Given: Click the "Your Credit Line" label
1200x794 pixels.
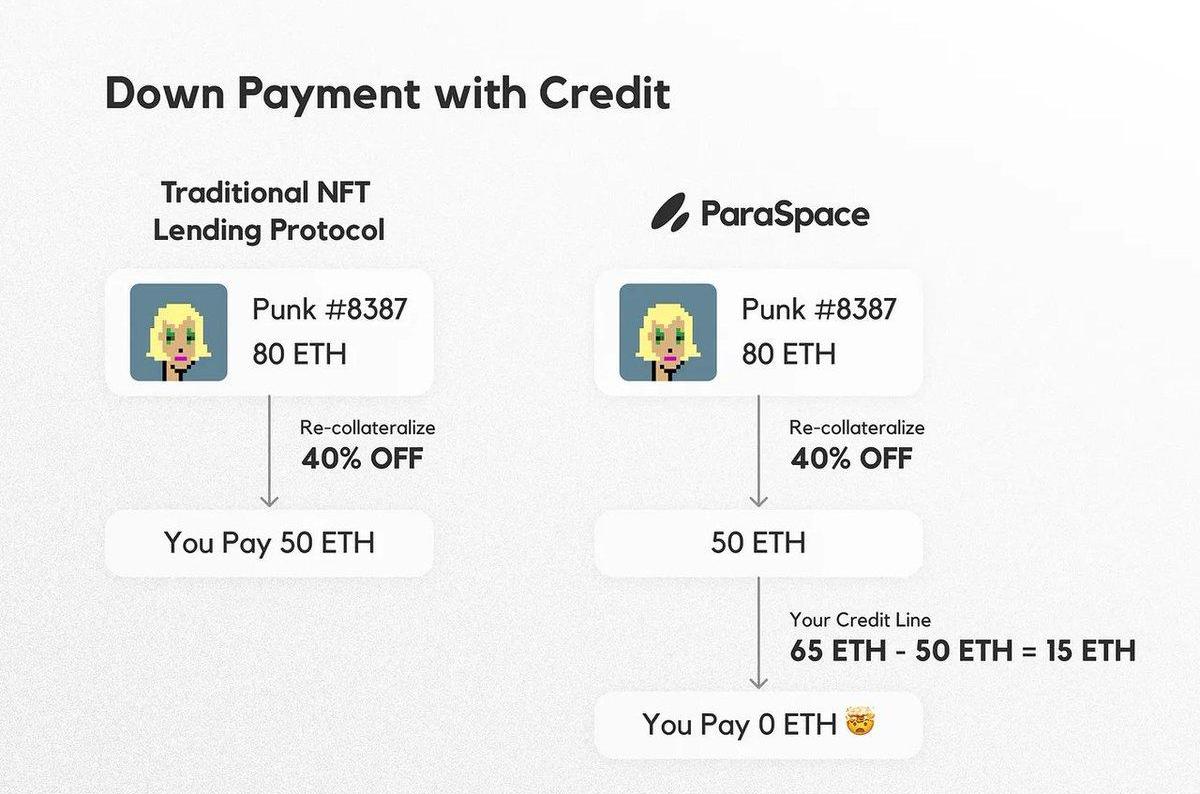Looking at the screenshot, I should pyautogui.click(x=860, y=620).
